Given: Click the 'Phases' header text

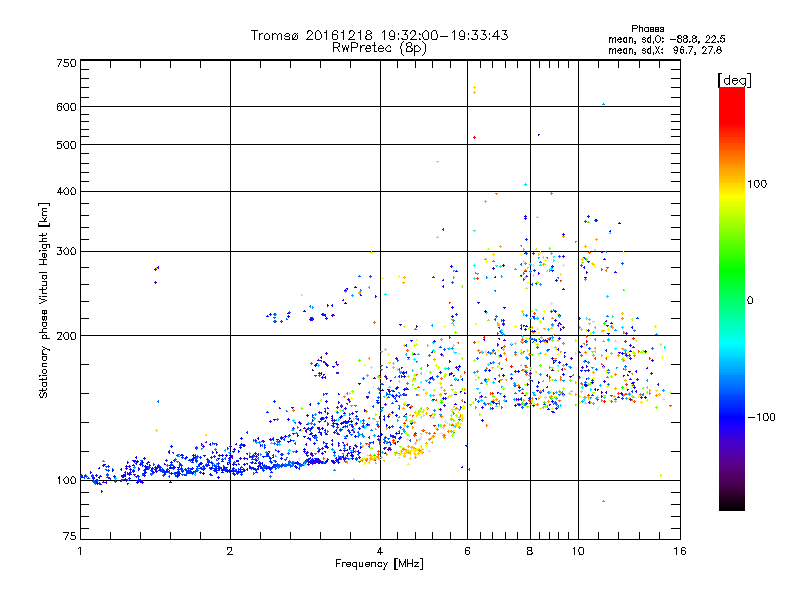Looking at the screenshot, I should [647, 29].
